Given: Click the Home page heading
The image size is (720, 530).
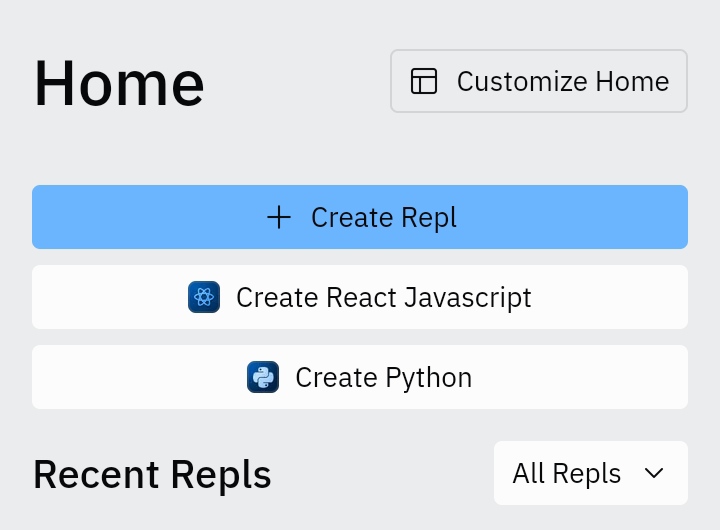Looking at the screenshot, I should pos(119,82).
